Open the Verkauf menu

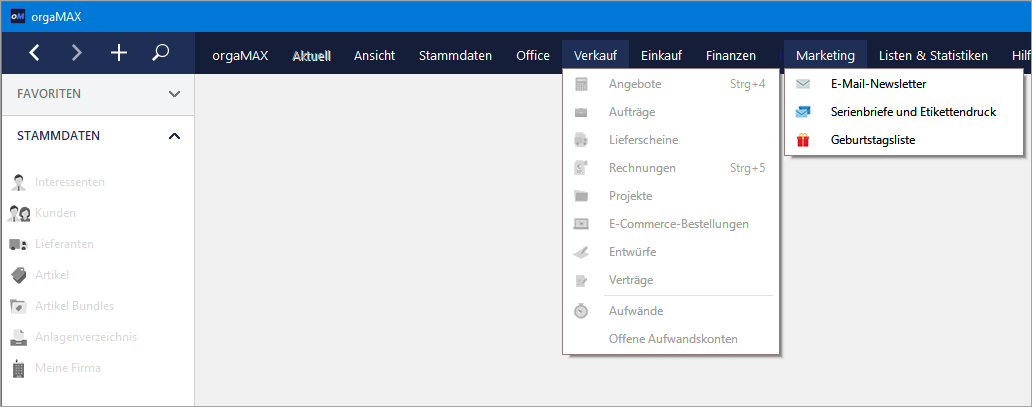coord(595,55)
